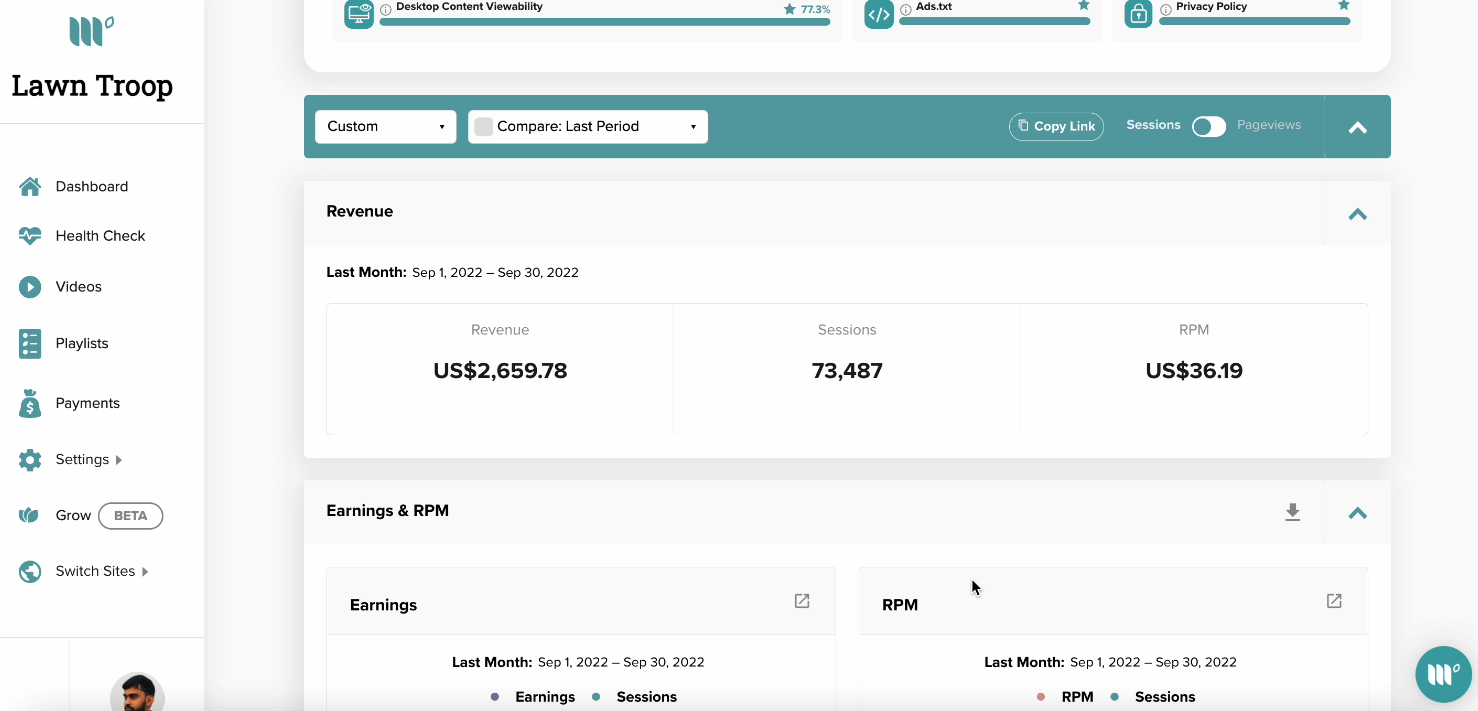Expand the Settings submenu arrow

click(x=119, y=460)
